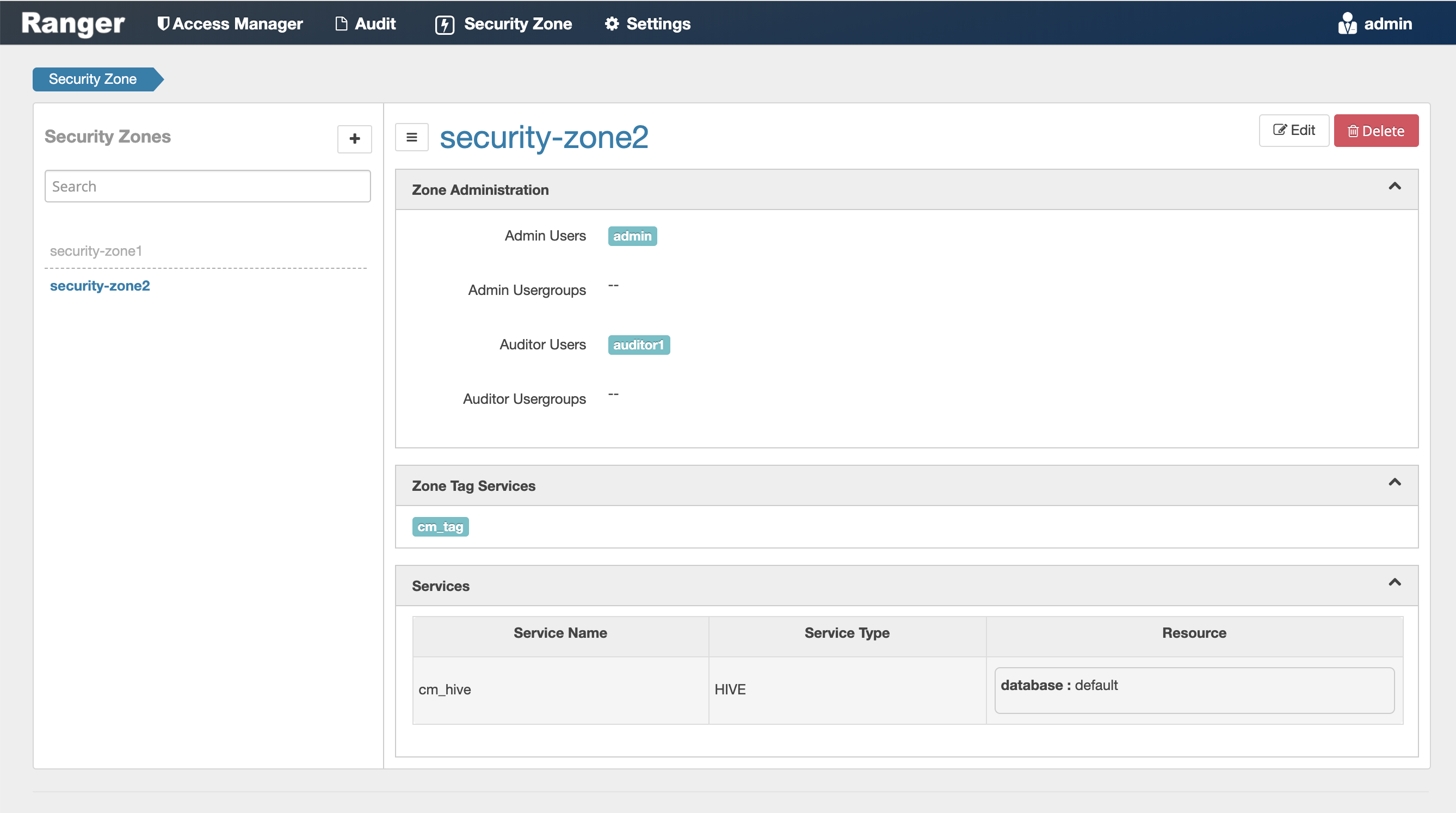The image size is (1456, 813).
Task: Collapse the Zone Administration panel
Action: pos(1395,187)
